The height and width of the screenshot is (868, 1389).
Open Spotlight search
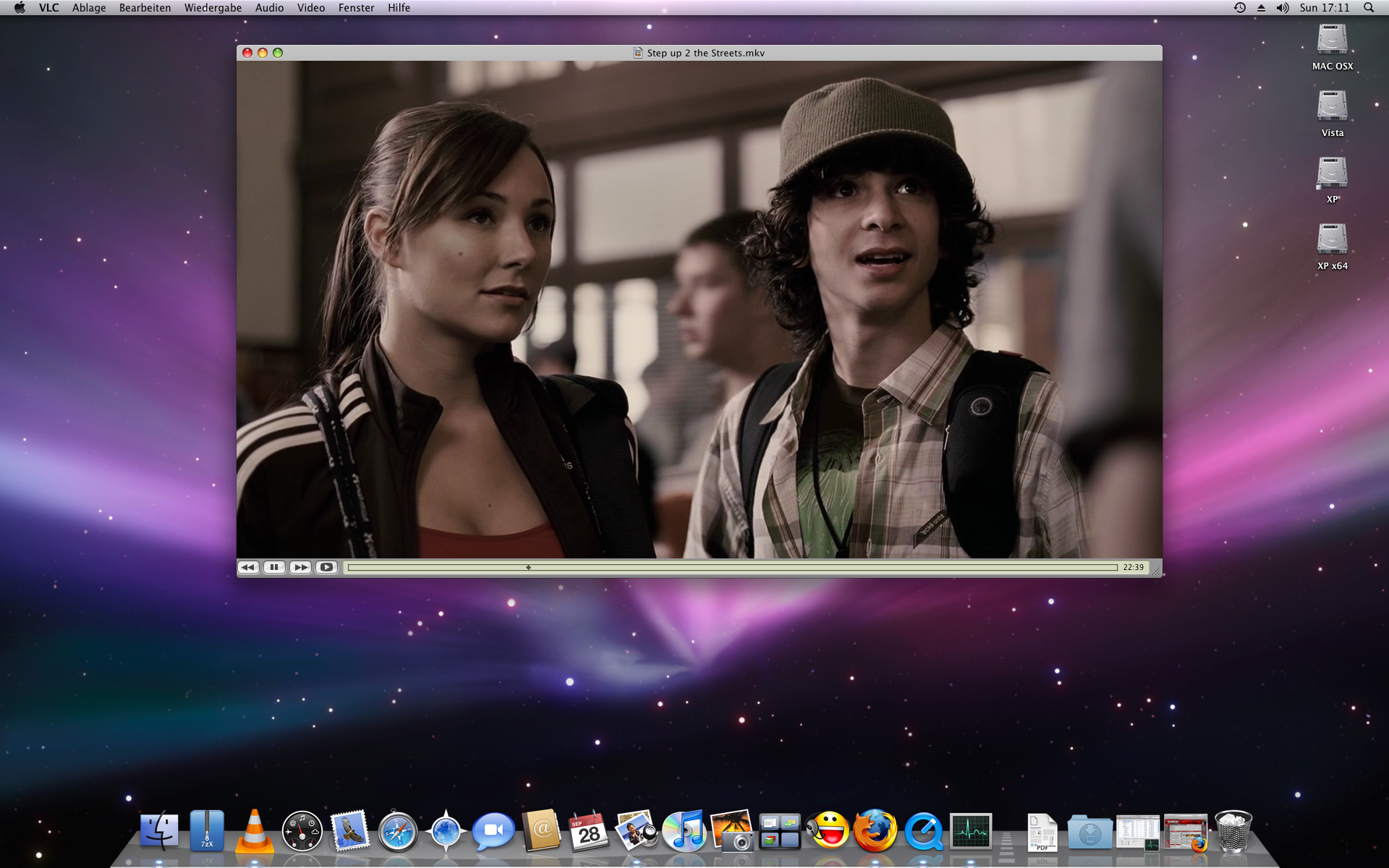pos(1369,8)
